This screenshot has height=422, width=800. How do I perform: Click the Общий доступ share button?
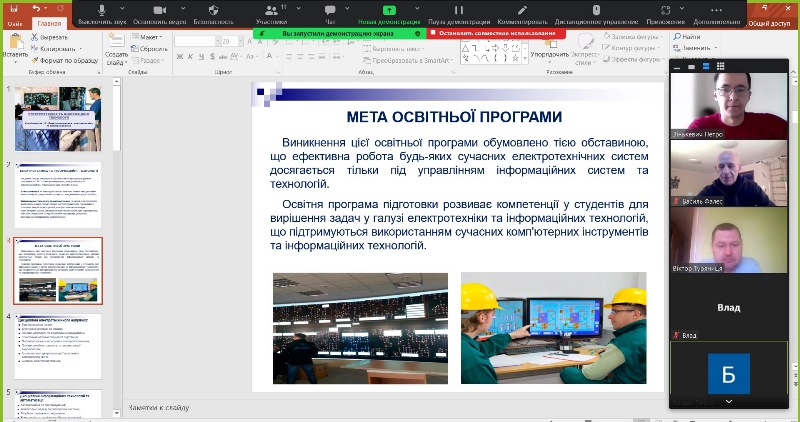point(769,23)
